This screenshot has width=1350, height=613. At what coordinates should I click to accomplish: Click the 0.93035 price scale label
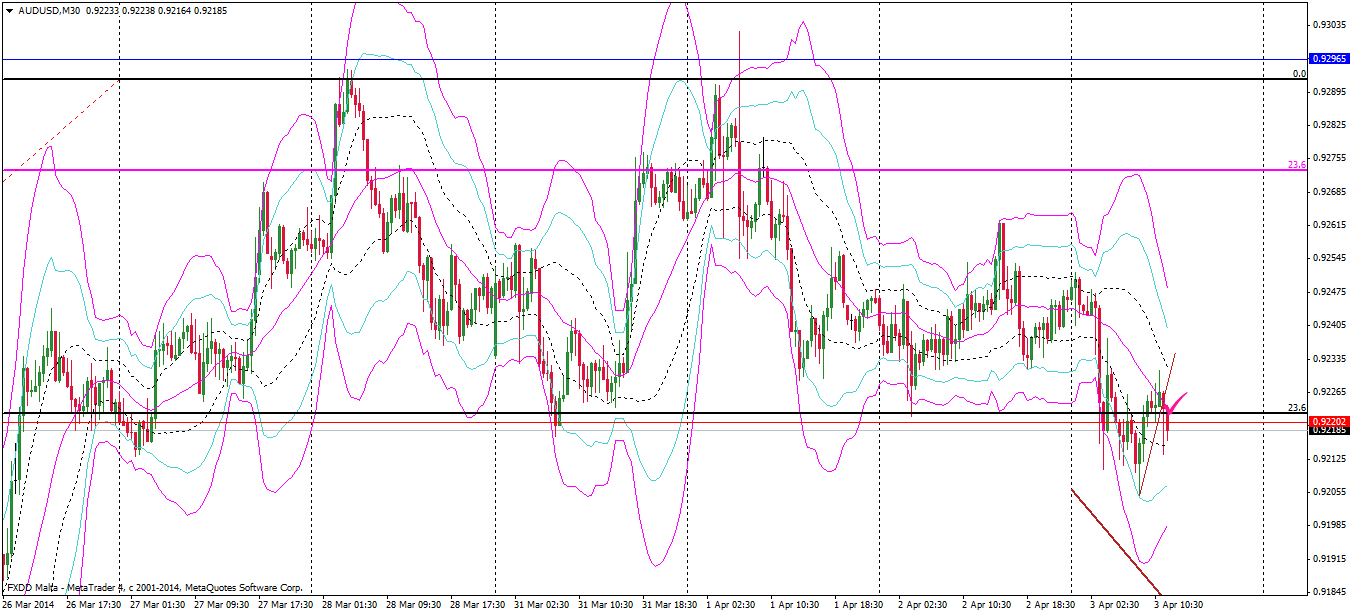tap(1329, 24)
